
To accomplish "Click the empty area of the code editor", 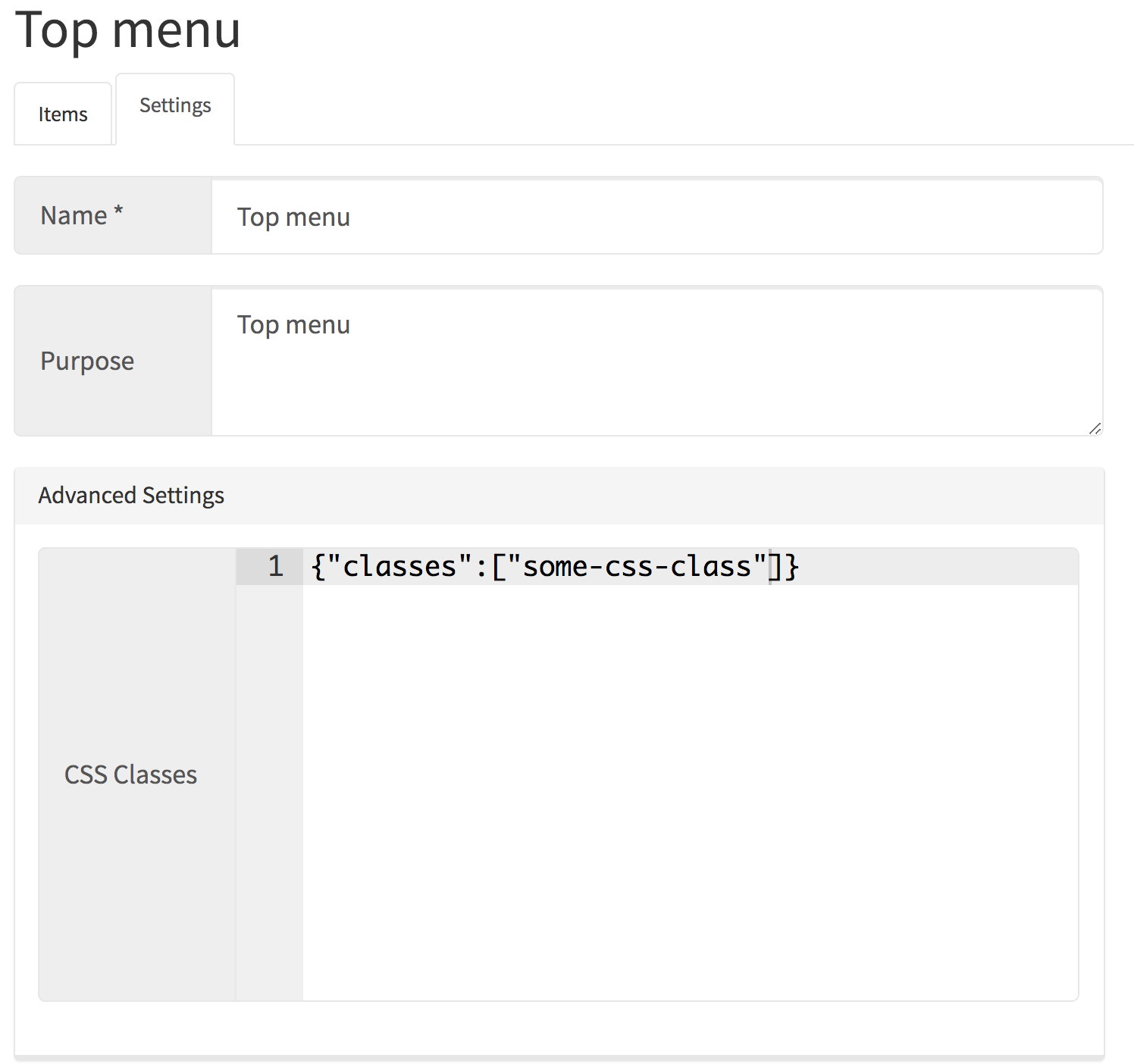I will pos(682,796).
